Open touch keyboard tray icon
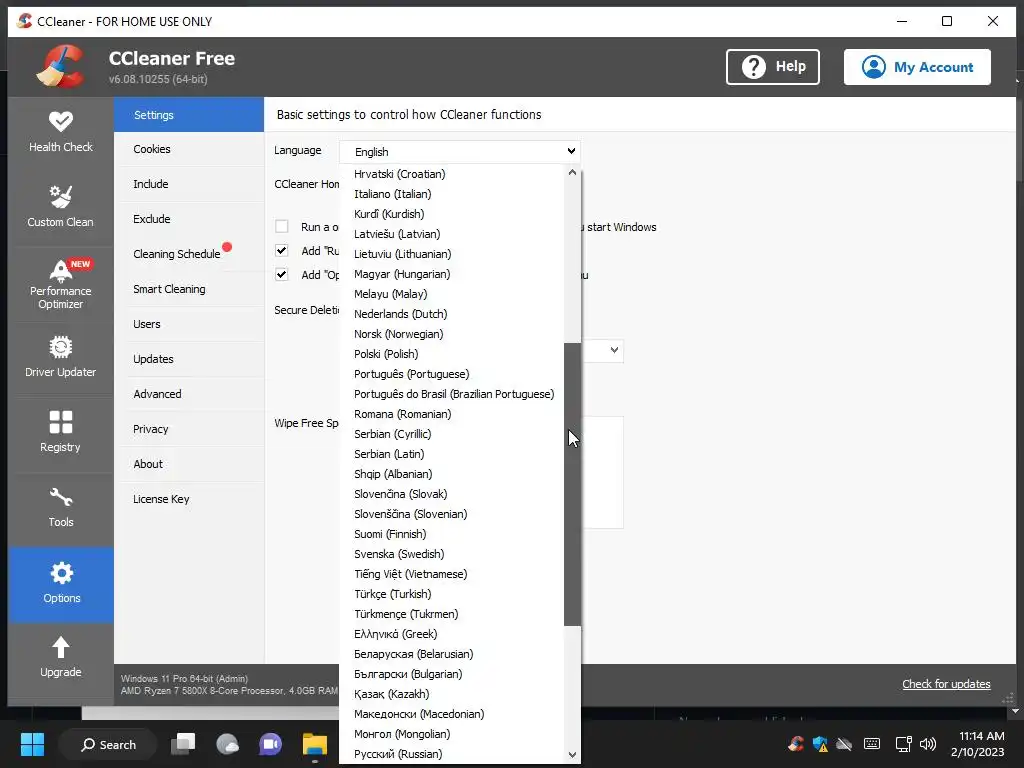The height and width of the screenshot is (768, 1024). coord(872,744)
